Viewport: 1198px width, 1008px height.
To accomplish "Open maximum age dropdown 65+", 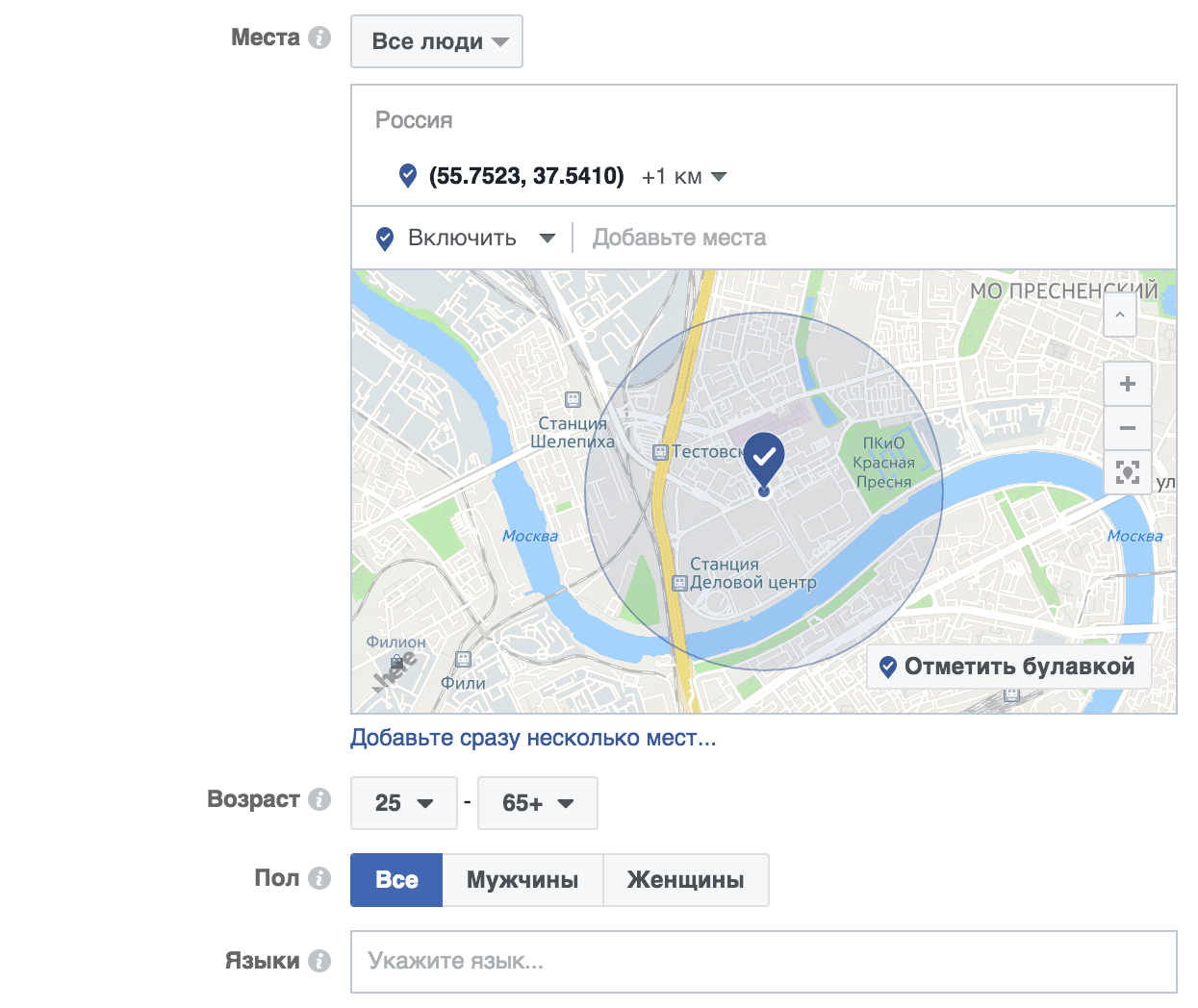I will pyautogui.click(x=538, y=803).
